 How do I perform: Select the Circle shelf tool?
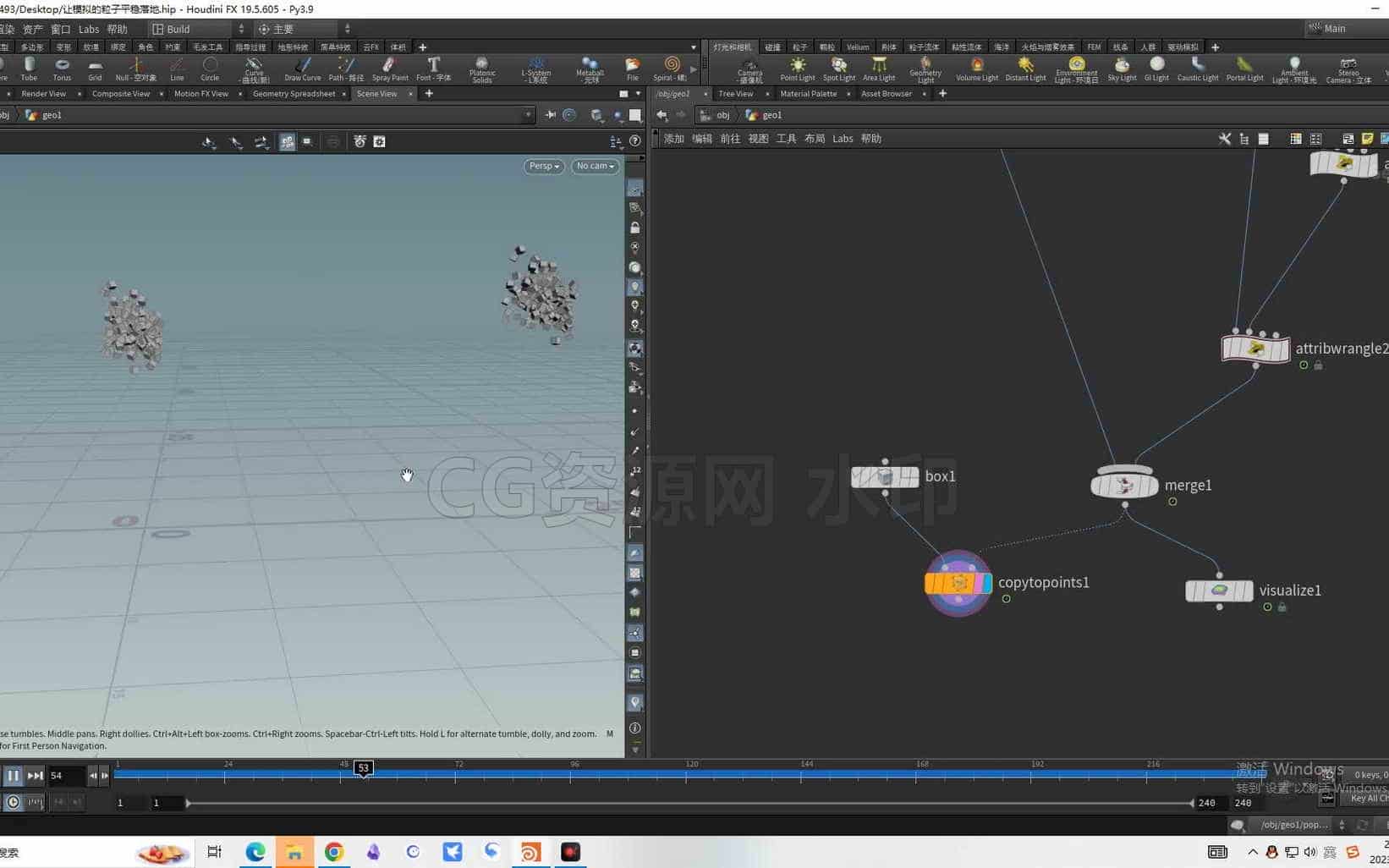click(x=210, y=69)
